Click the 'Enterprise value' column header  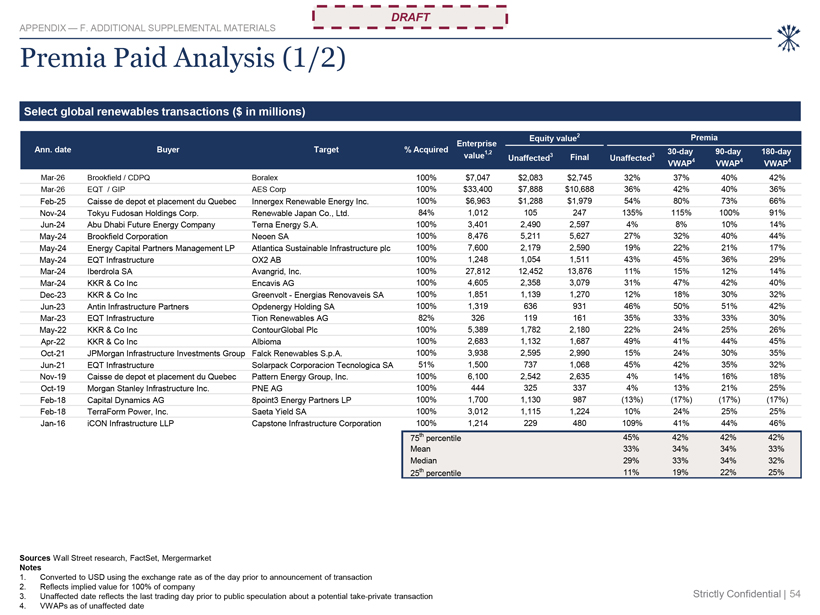pyautogui.click(x=476, y=150)
